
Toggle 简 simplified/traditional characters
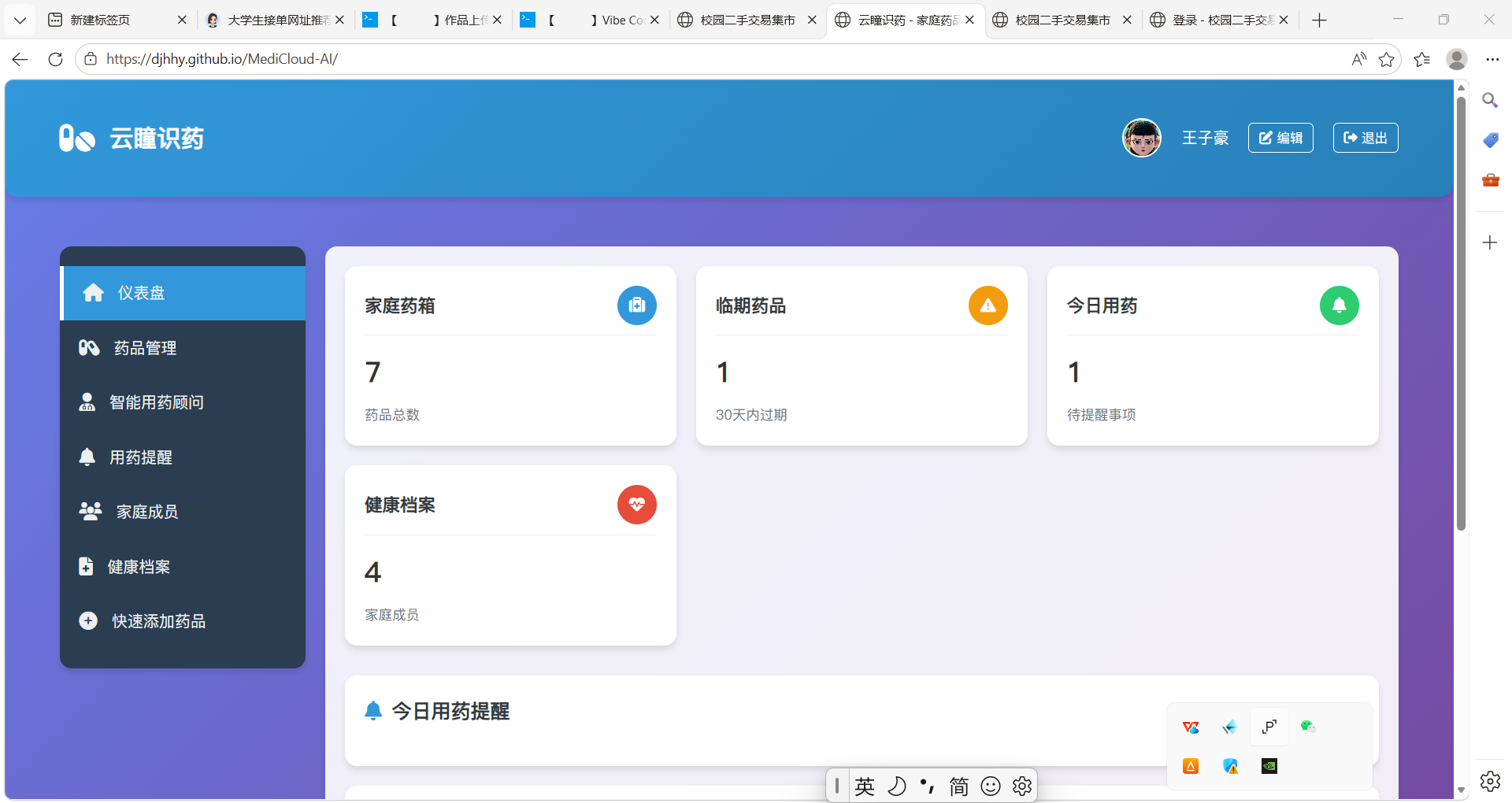tap(958, 786)
